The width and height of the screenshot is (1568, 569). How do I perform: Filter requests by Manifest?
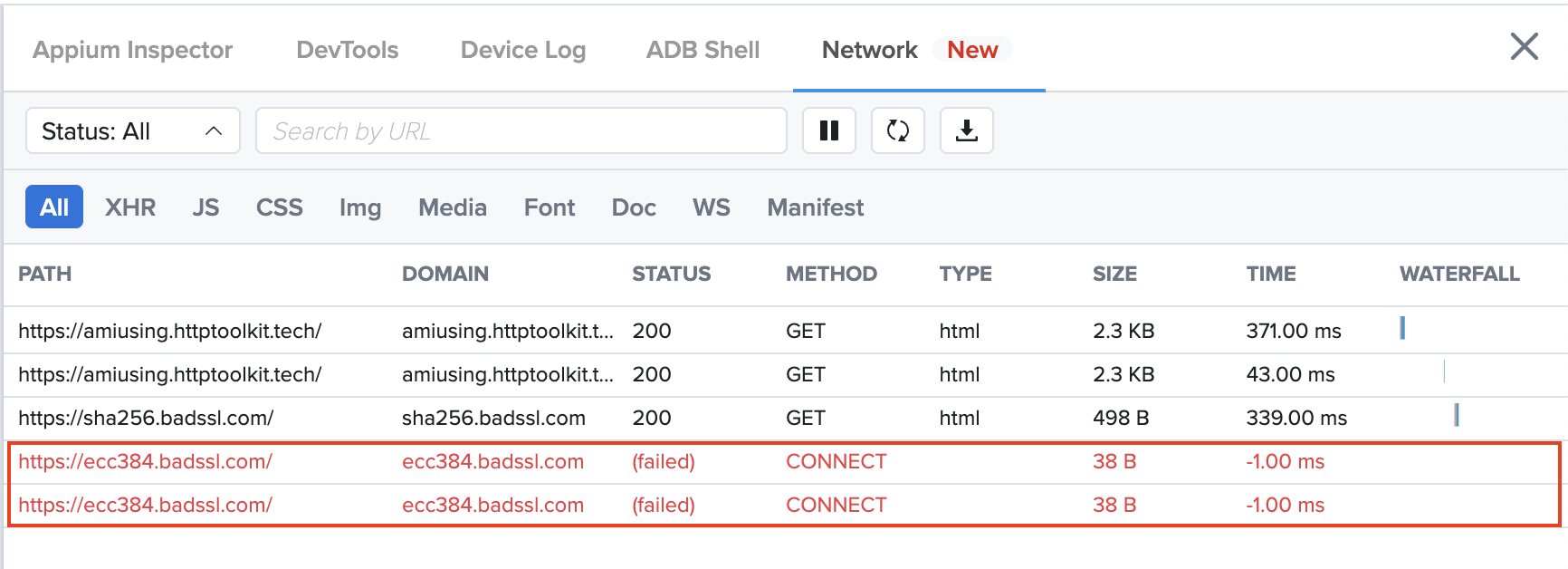tap(815, 207)
